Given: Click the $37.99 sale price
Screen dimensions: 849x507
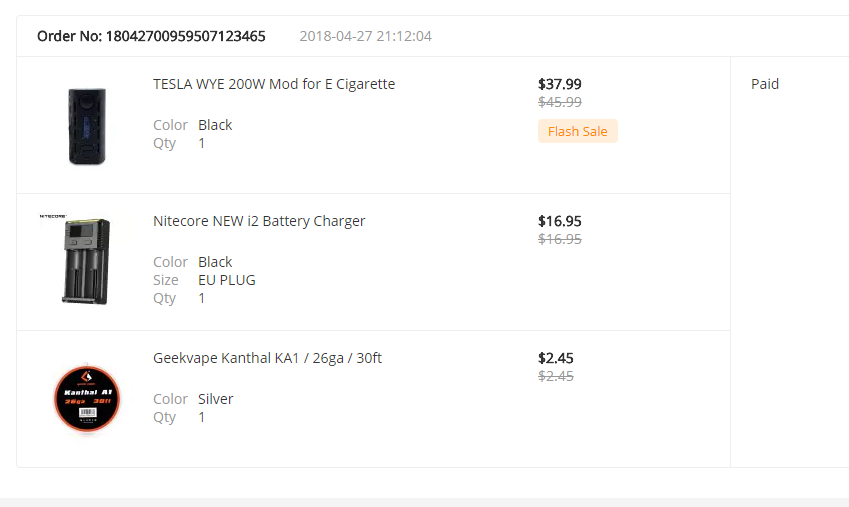Looking at the screenshot, I should coord(559,84).
